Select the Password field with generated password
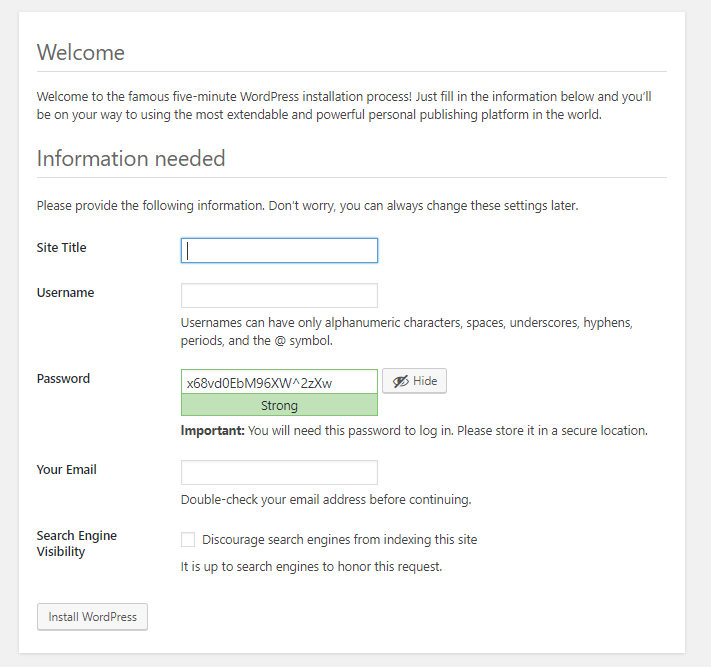The height and width of the screenshot is (667, 711). (279, 382)
